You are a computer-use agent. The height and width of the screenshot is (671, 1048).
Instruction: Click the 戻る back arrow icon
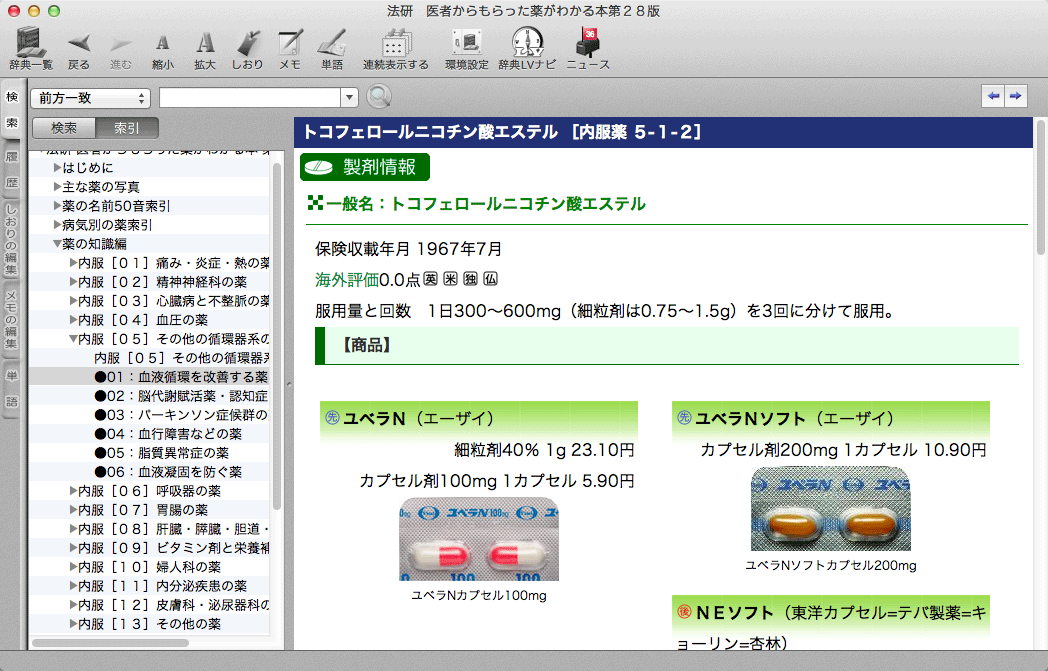(x=79, y=43)
